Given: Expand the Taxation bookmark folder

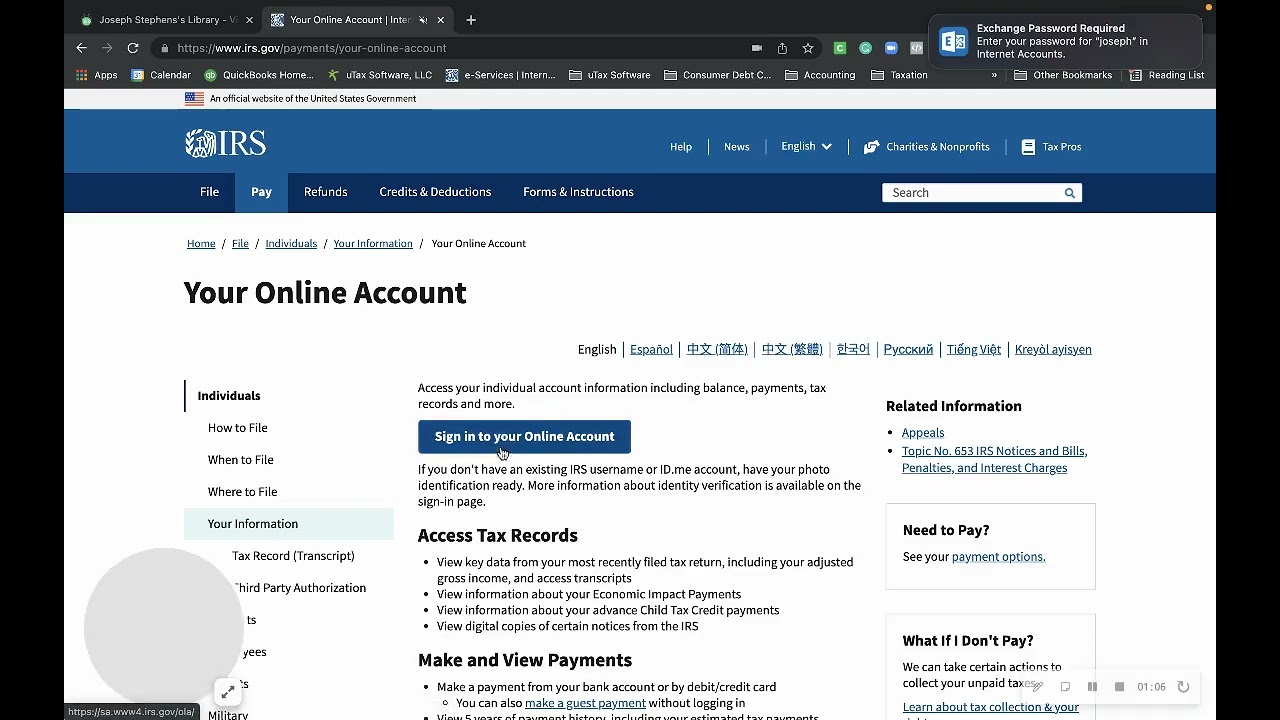Looking at the screenshot, I should click(900, 75).
